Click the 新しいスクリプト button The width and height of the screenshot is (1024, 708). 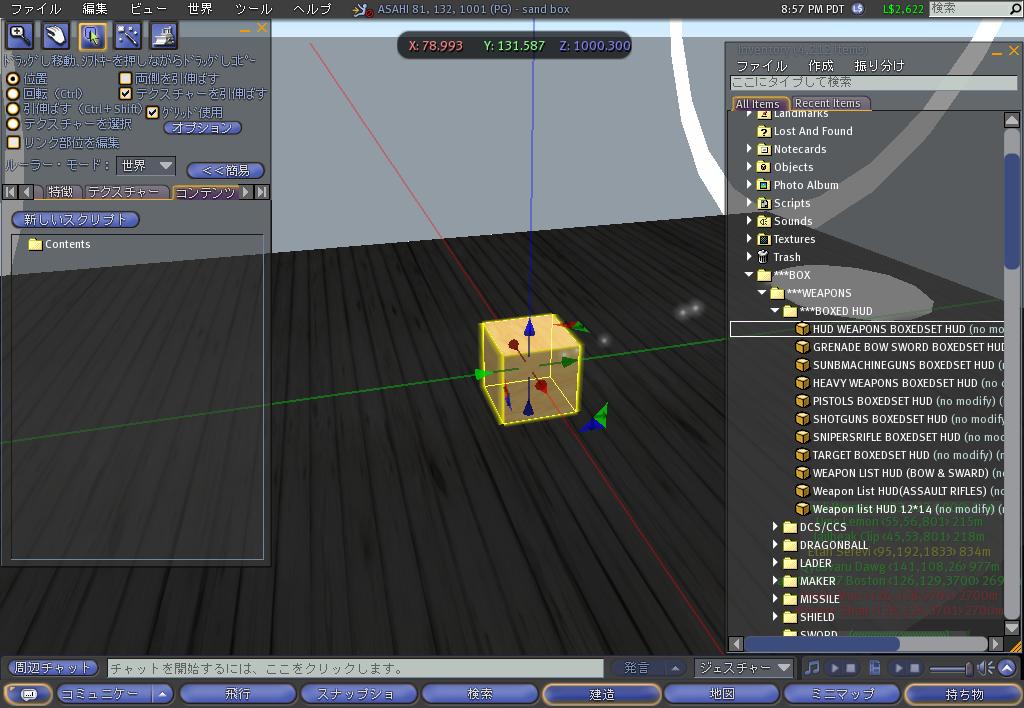(75, 219)
